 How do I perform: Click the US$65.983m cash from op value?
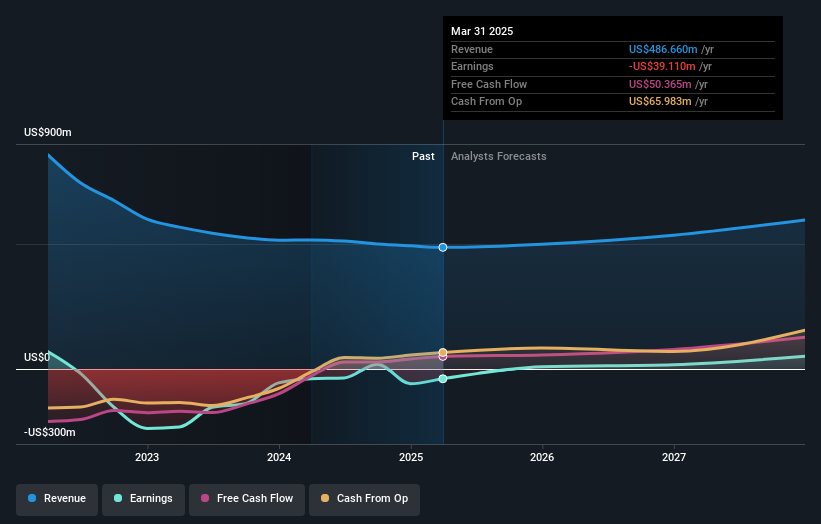660,102
